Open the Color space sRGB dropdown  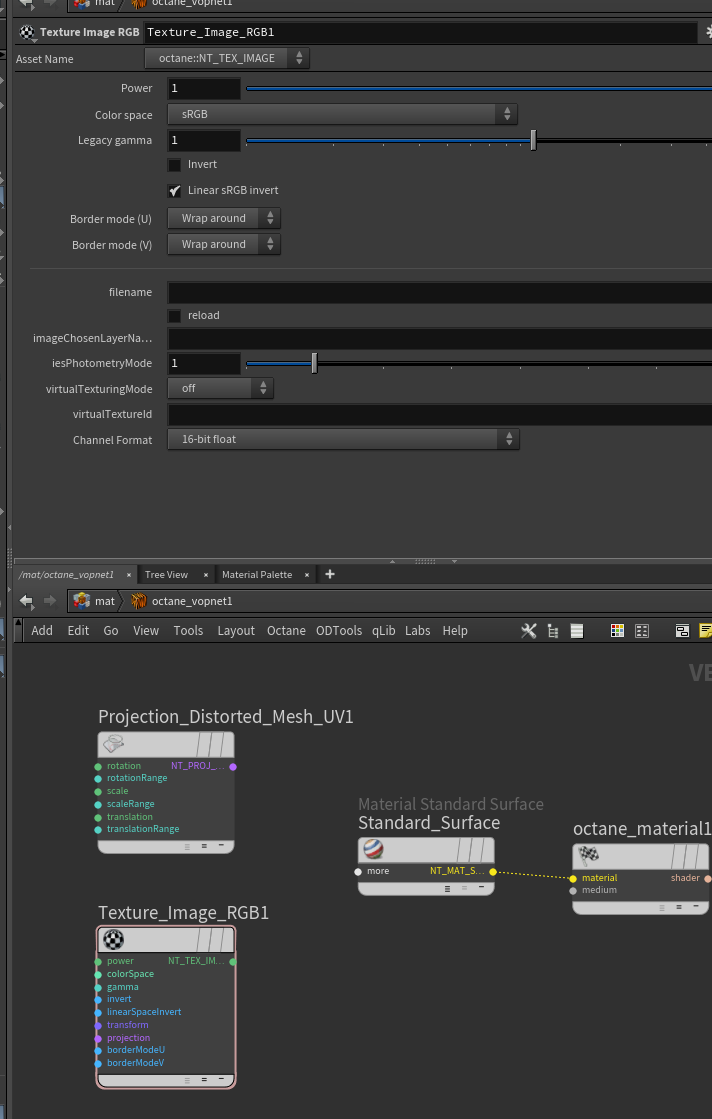(342, 114)
